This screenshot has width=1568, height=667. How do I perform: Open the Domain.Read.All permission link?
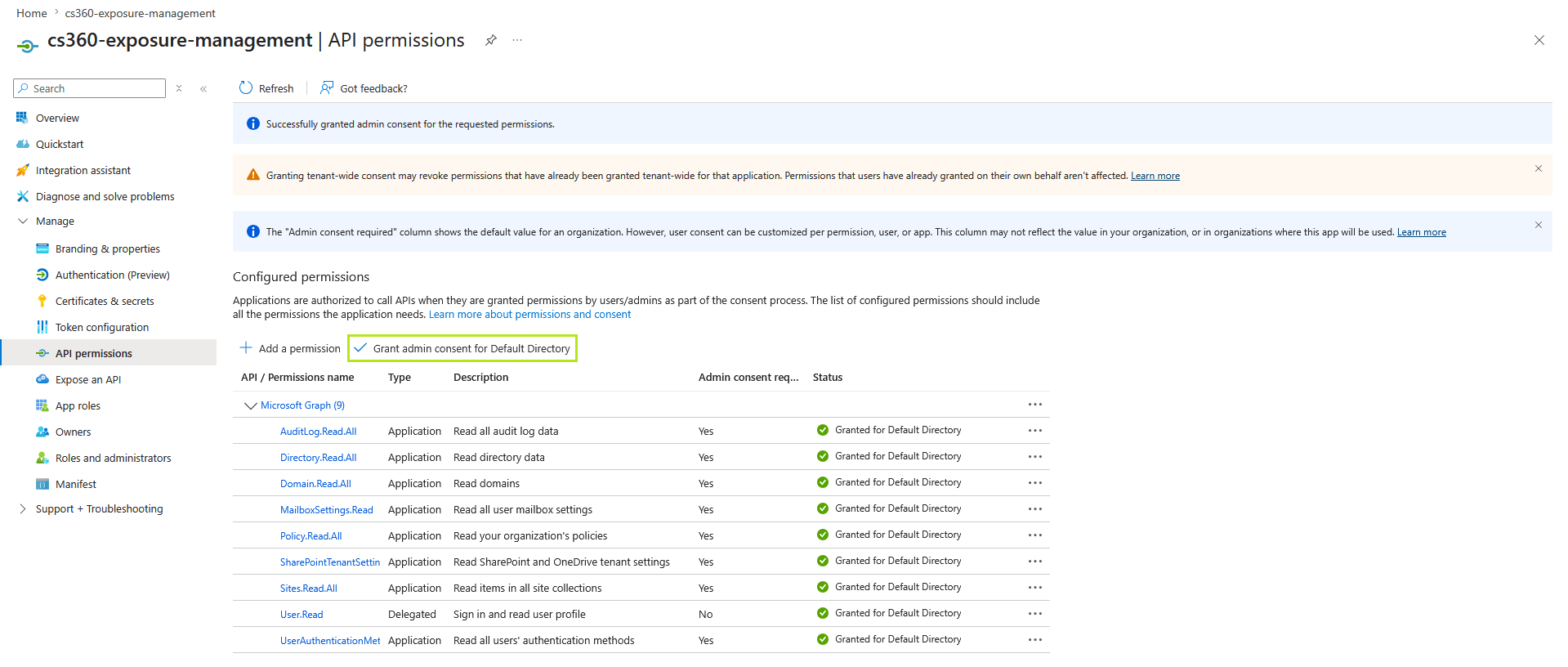pos(315,484)
